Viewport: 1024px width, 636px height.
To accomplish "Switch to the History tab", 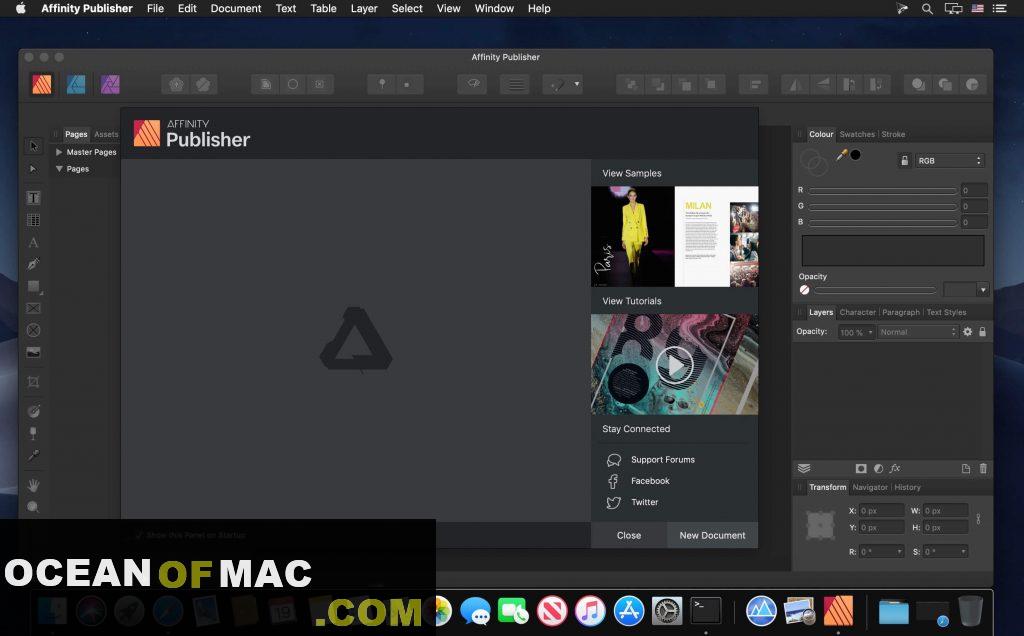I will (x=907, y=487).
